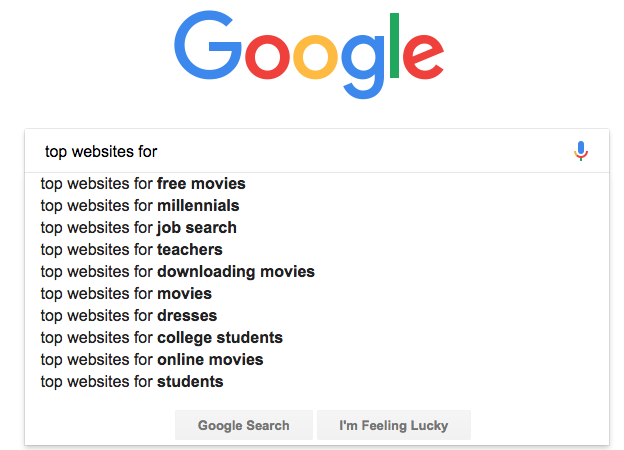Click the microphone voice search icon
Viewport: 624px width, 450px height.
[x=581, y=151]
